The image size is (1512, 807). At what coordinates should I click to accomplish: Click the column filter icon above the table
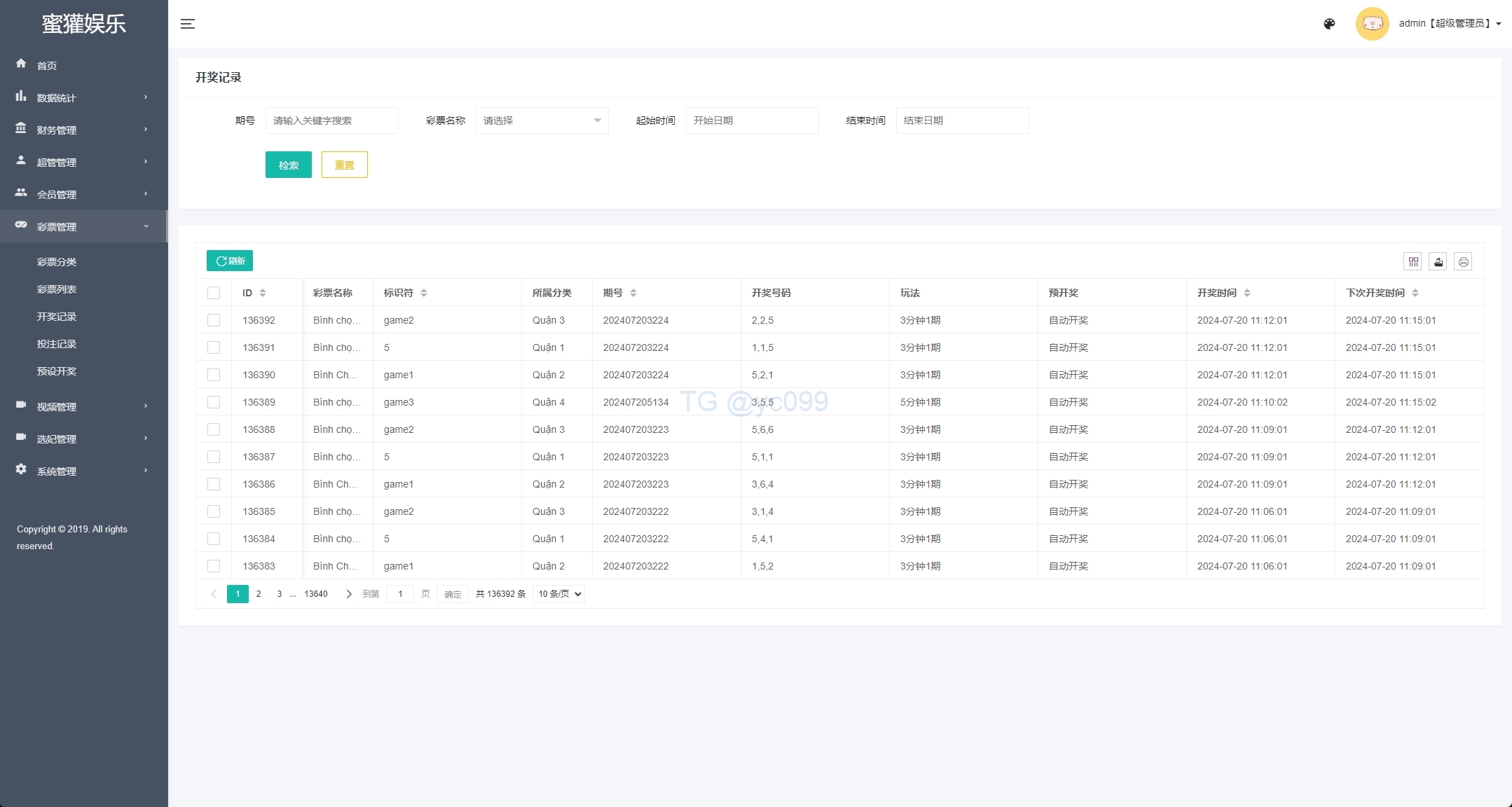(x=1413, y=262)
